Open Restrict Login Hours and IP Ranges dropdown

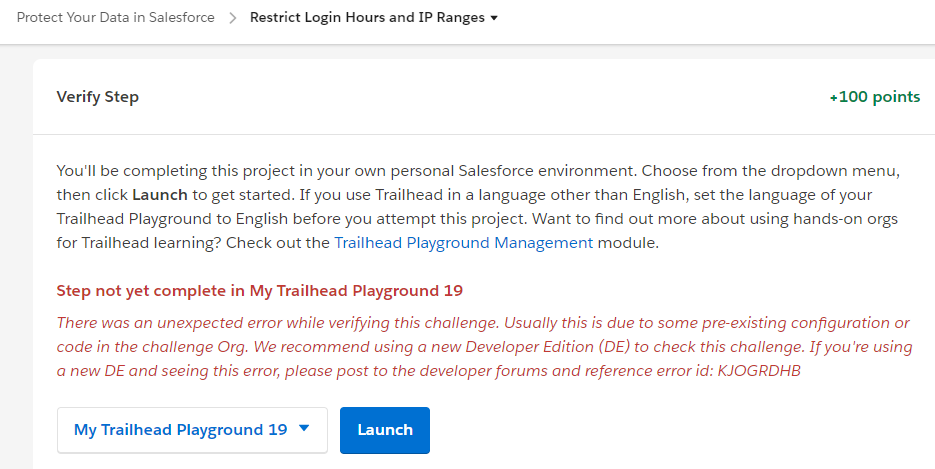tap(367, 17)
